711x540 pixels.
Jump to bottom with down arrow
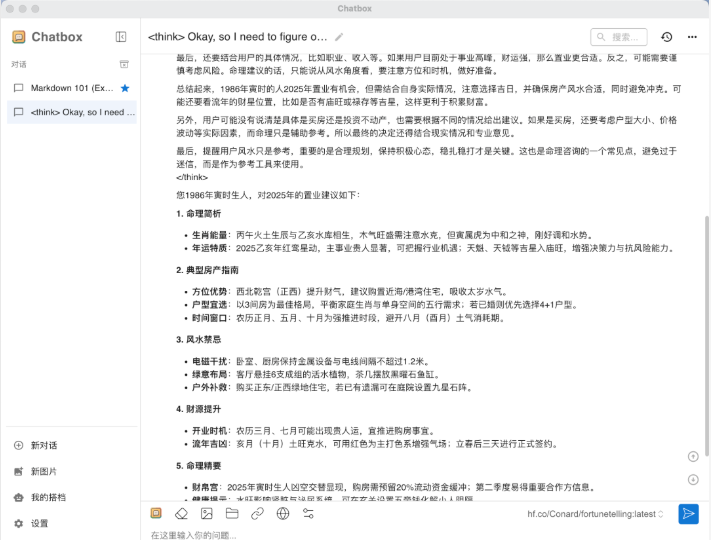[693, 480]
